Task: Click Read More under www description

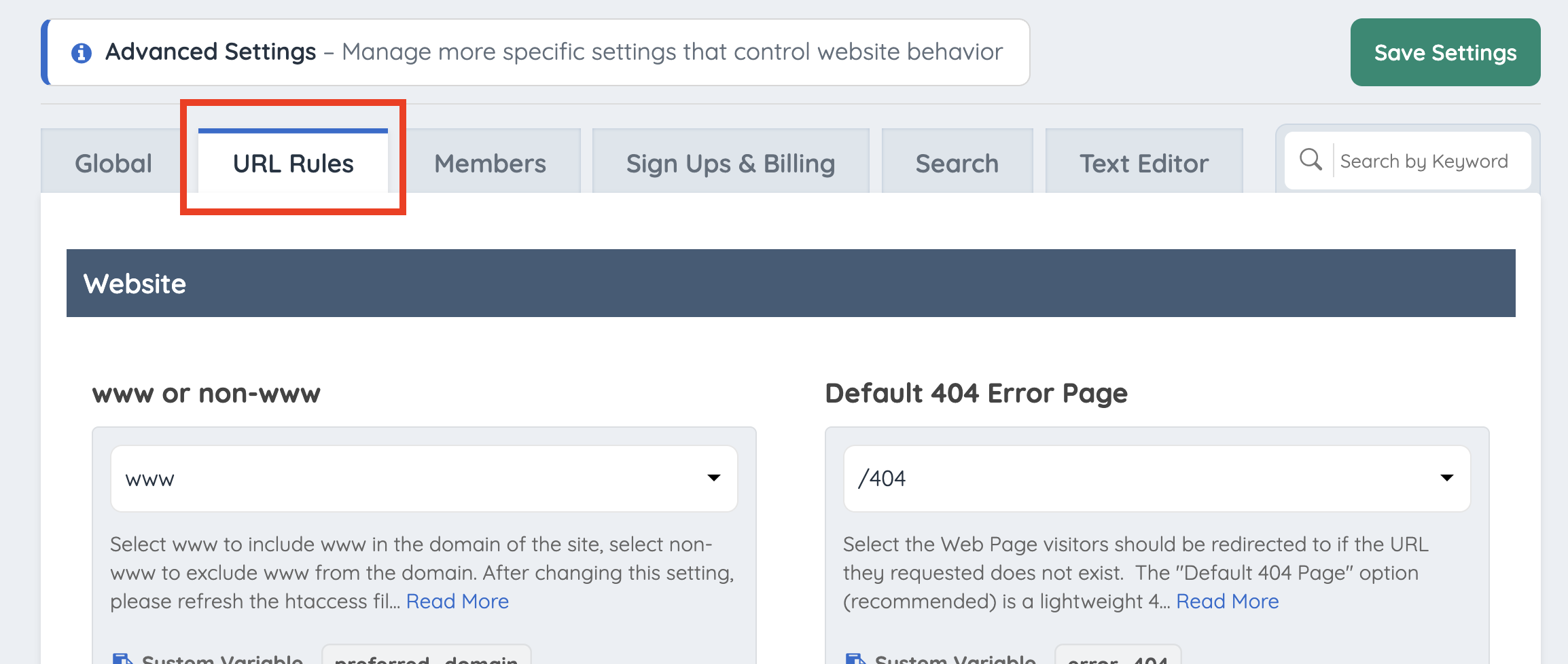Action: tap(457, 602)
